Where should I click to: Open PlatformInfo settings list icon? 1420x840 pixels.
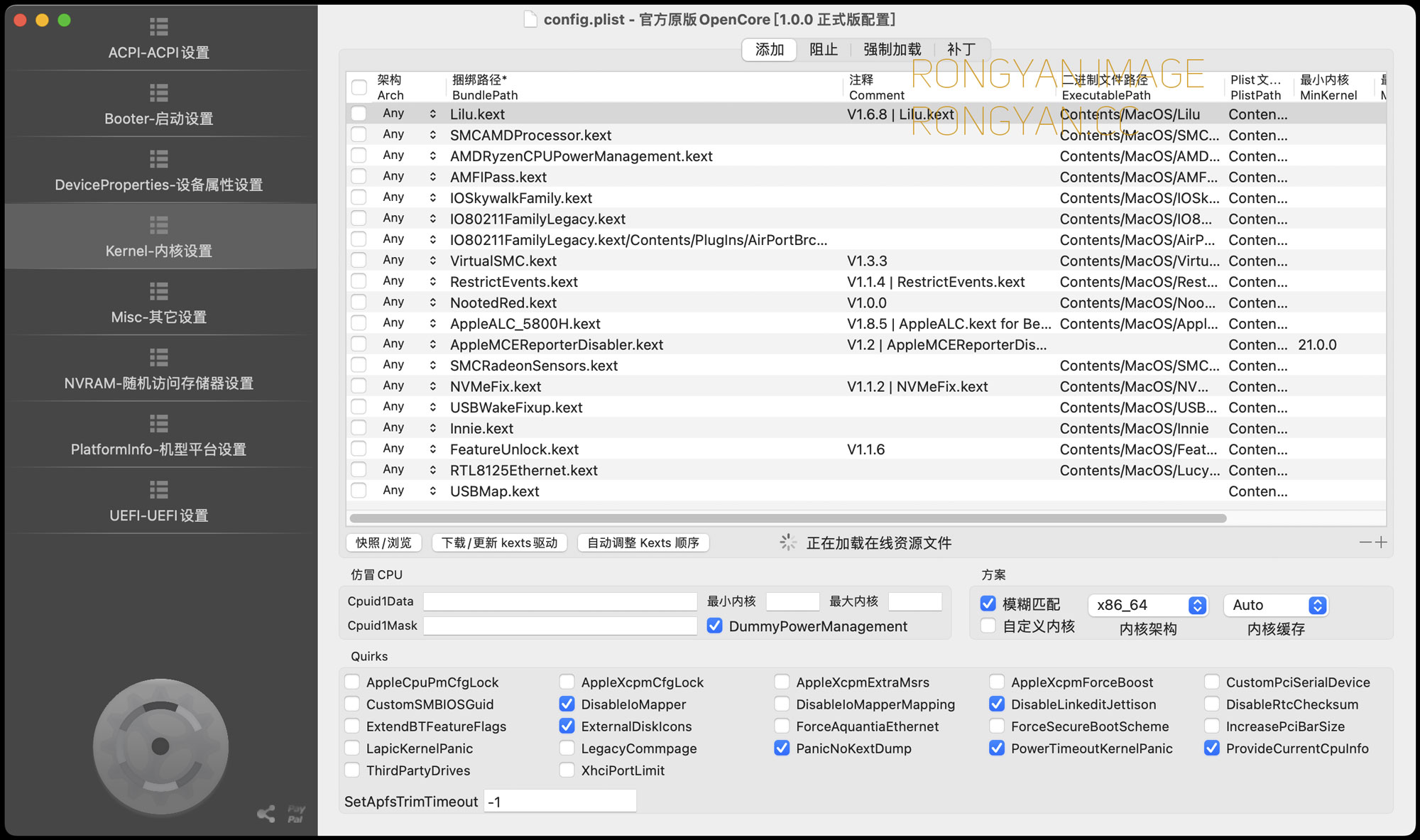tap(159, 424)
